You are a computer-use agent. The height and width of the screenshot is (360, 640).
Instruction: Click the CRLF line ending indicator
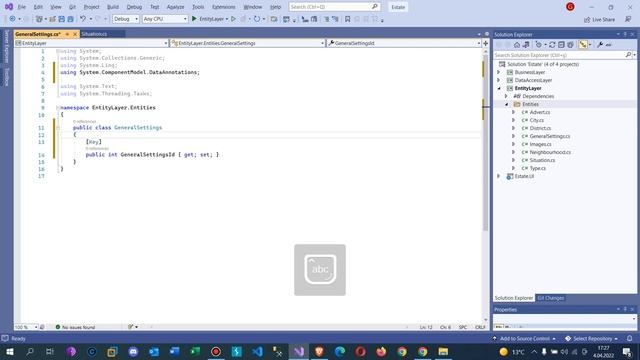pos(480,327)
